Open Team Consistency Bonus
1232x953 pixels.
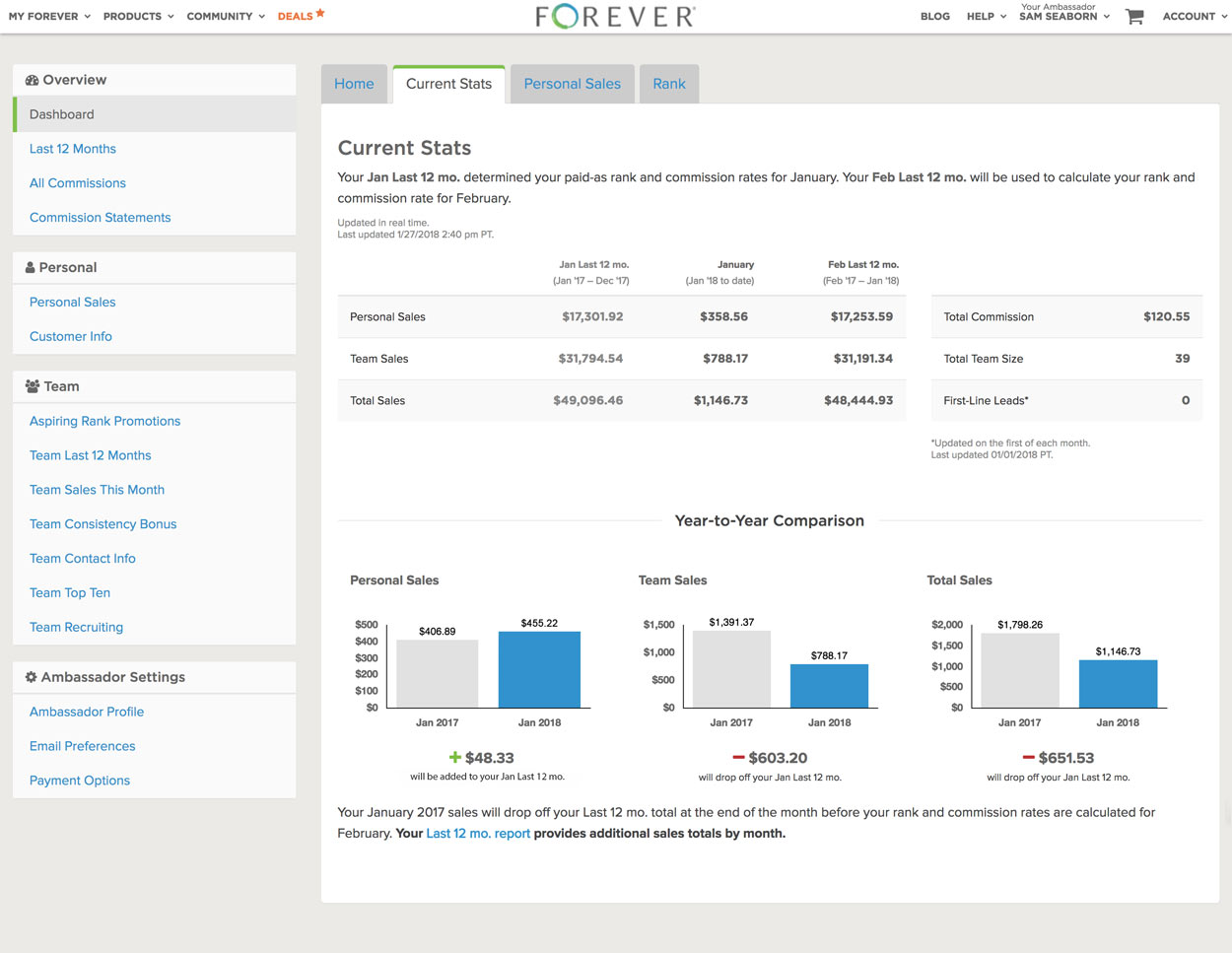coord(103,524)
